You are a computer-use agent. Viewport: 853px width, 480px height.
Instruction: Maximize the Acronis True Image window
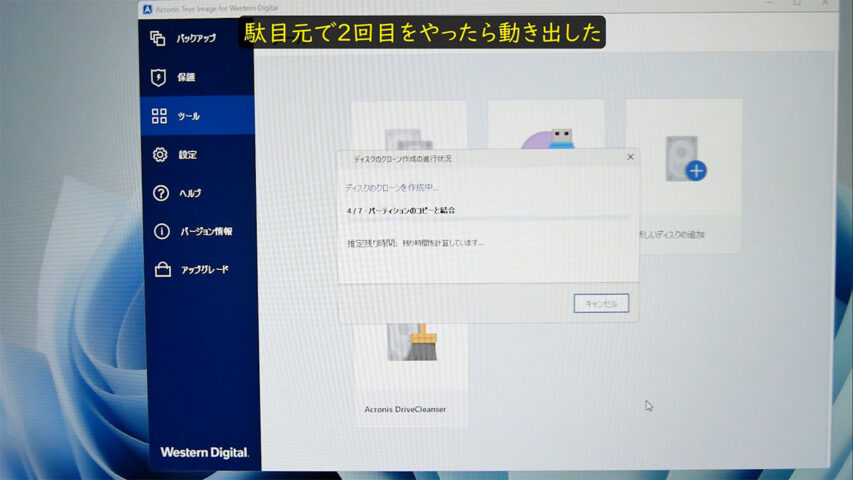click(x=796, y=4)
